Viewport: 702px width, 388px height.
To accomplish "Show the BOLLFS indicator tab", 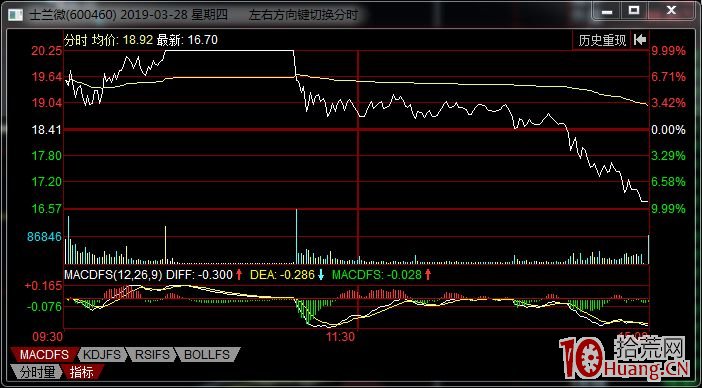I will [208, 355].
